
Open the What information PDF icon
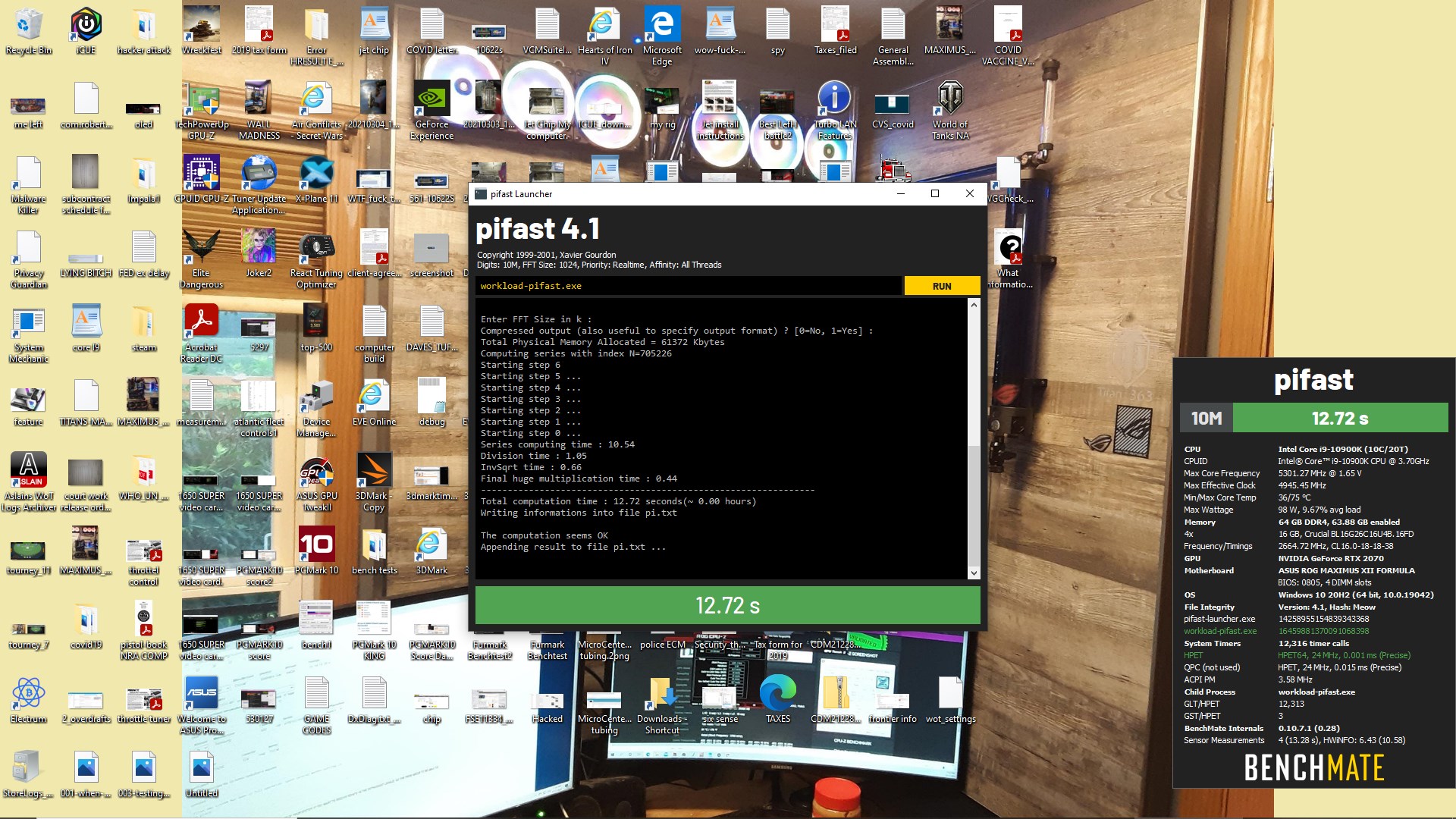click(x=1009, y=259)
